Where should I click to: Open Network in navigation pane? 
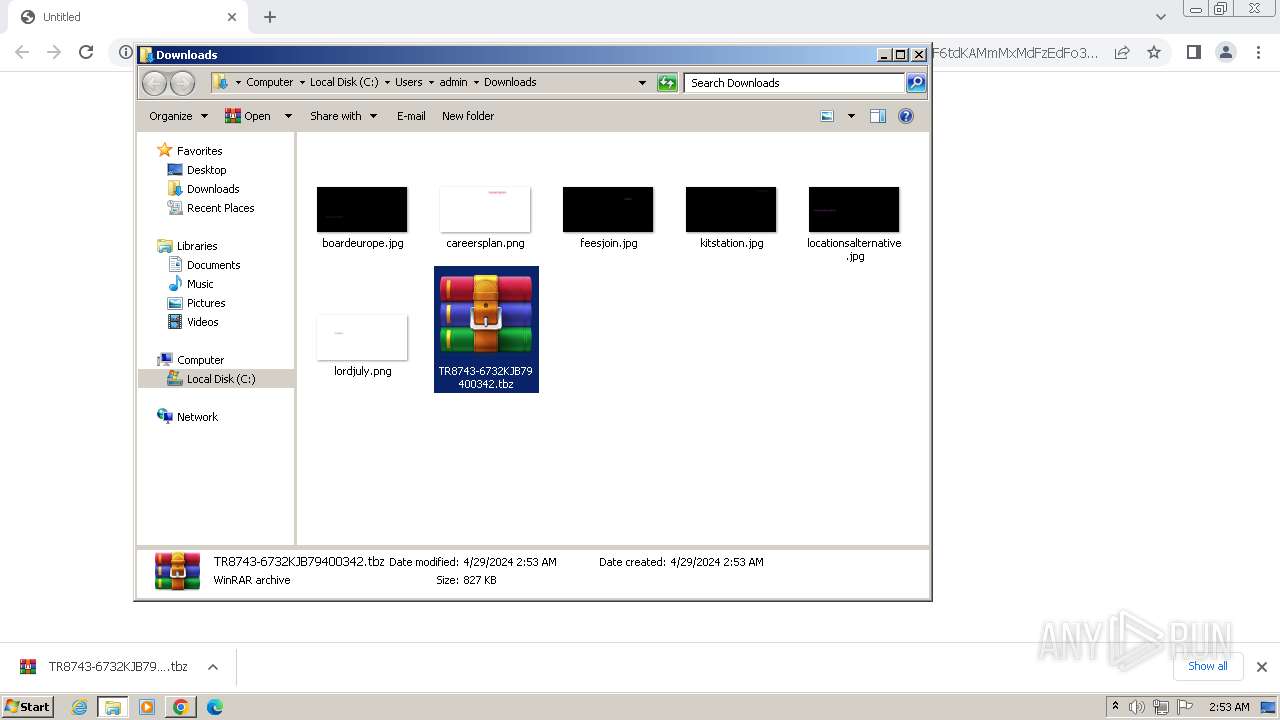coord(187,417)
